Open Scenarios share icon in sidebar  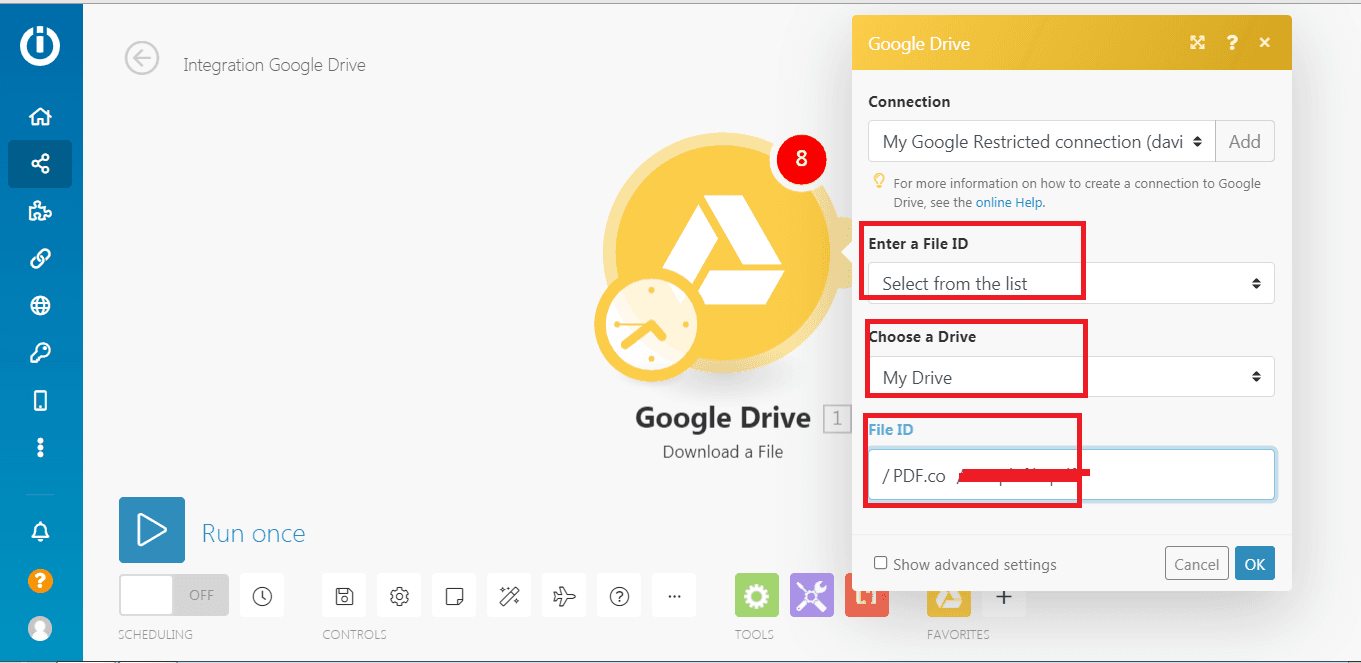40,164
